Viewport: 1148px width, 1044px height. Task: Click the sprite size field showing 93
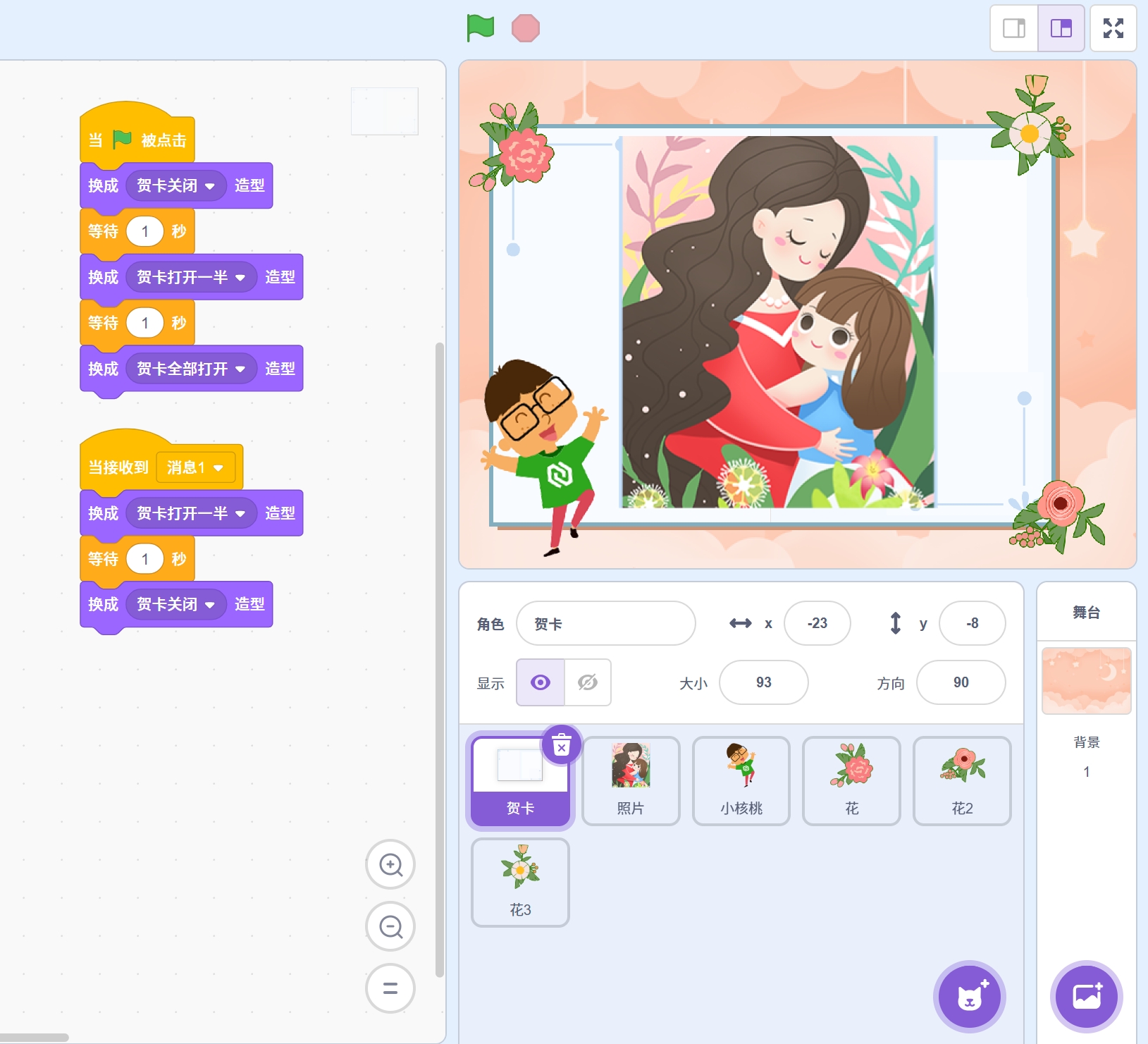pos(763,682)
